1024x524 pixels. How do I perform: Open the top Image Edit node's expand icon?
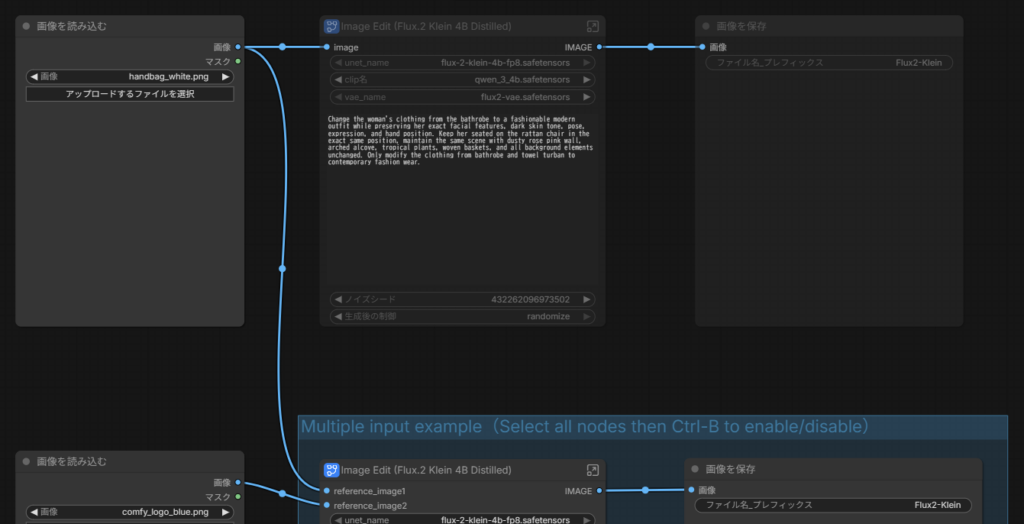click(x=593, y=26)
